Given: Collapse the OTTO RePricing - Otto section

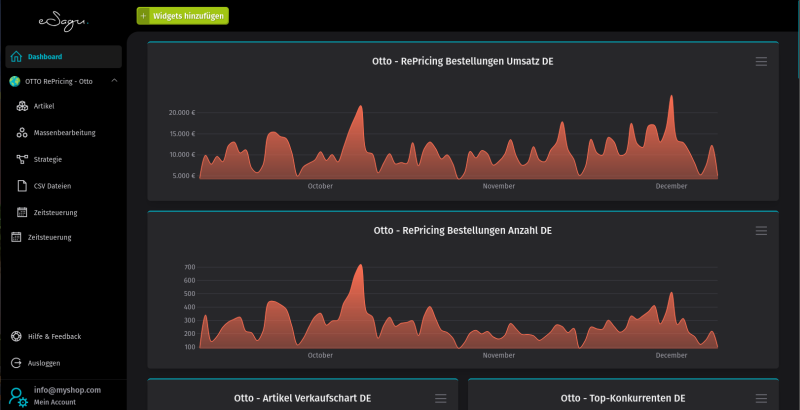Looking at the screenshot, I should (114, 81).
